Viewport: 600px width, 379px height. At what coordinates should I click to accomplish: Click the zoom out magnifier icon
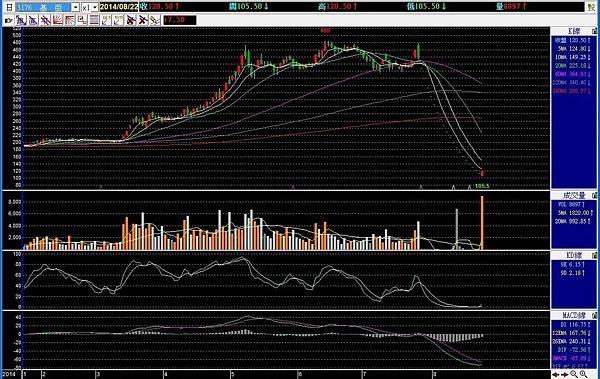click(x=574, y=374)
